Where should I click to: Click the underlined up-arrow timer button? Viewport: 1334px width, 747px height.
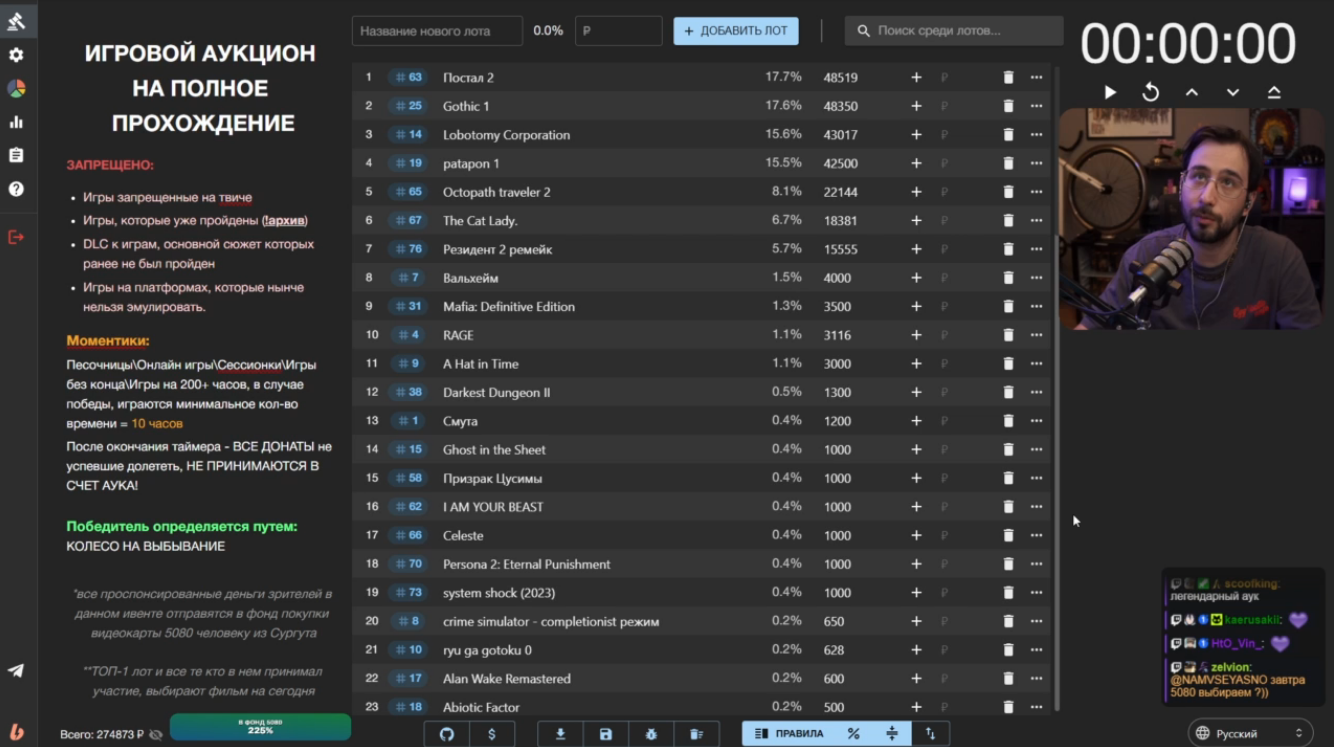coord(1274,92)
